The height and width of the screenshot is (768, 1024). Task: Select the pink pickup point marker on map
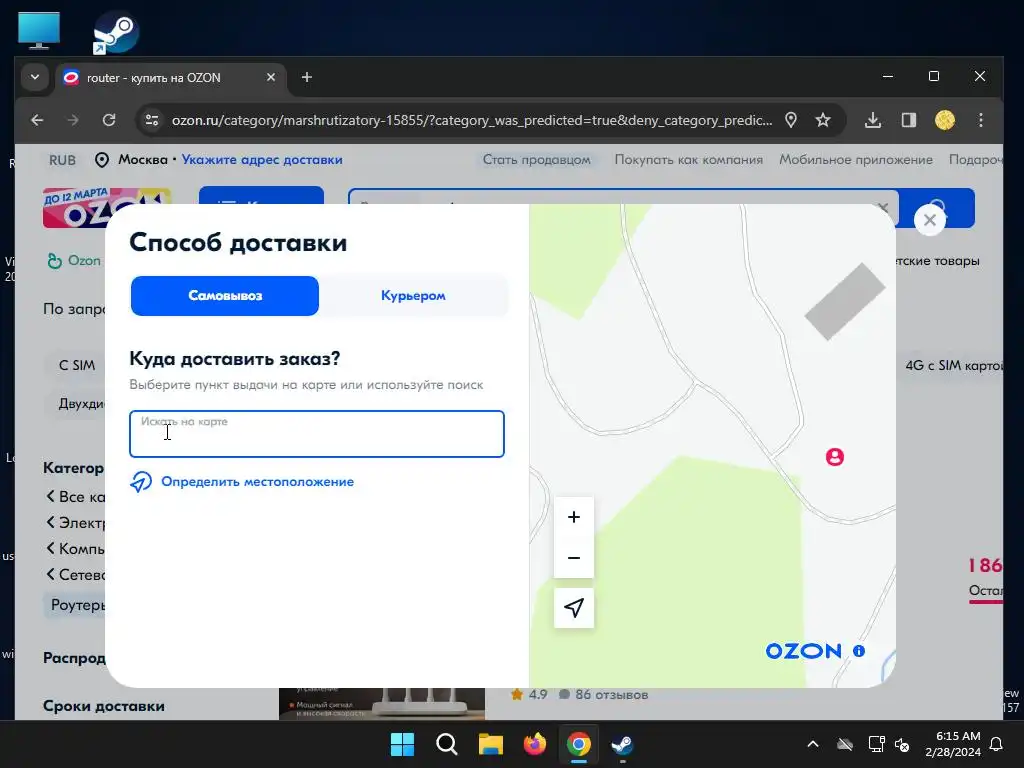(835, 457)
